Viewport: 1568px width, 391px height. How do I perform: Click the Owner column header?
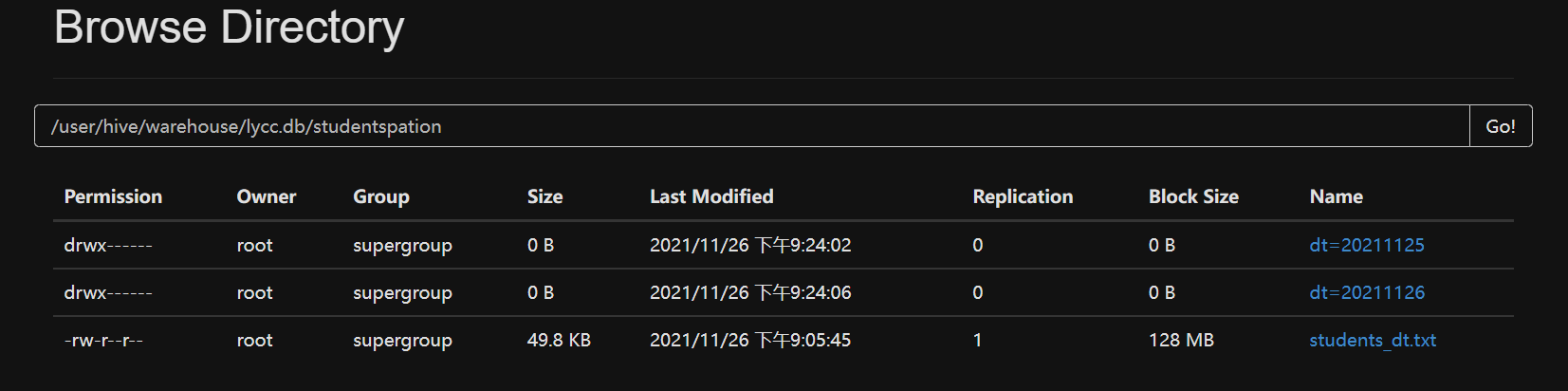pyautogui.click(x=266, y=196)
